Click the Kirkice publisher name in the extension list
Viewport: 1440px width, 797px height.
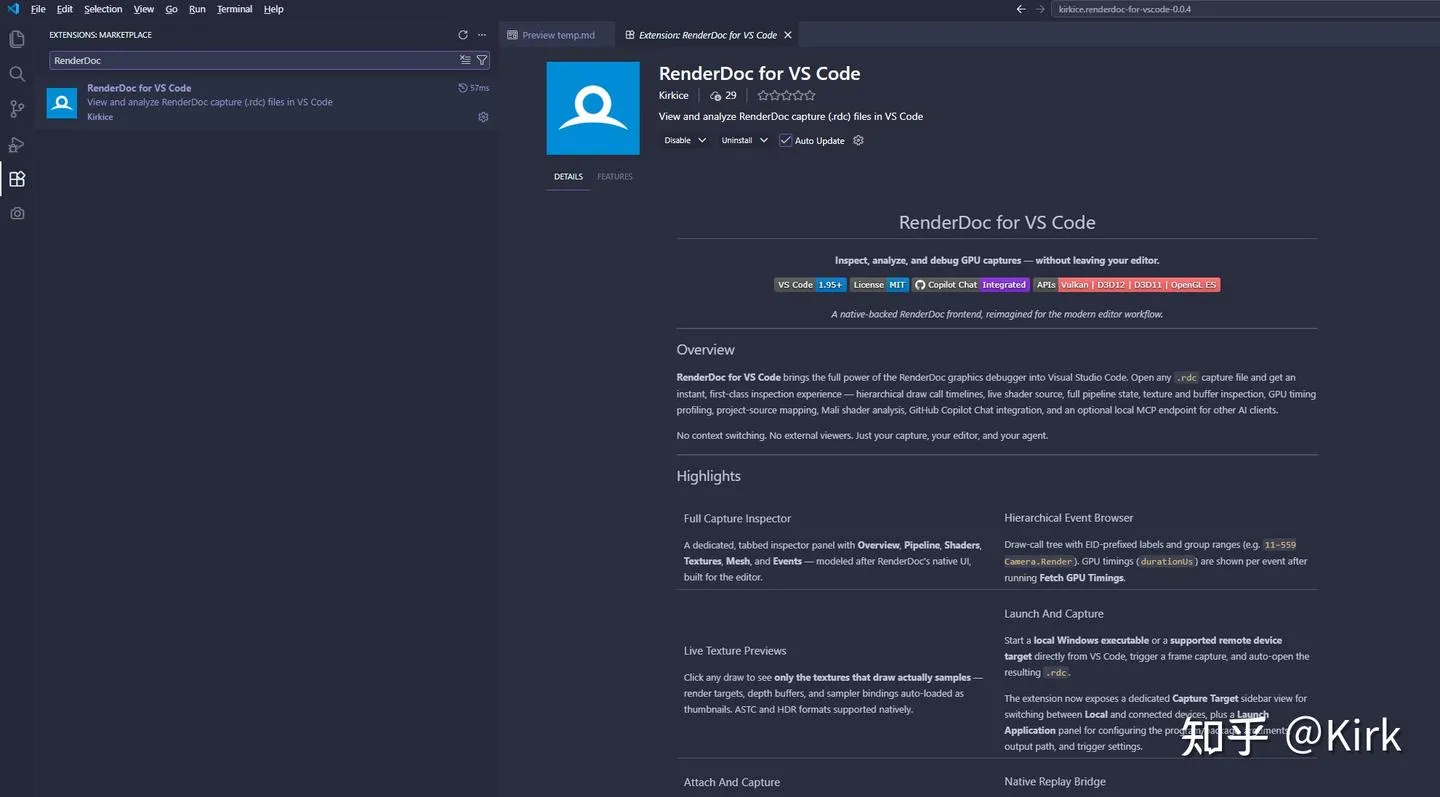pyautogui.click(x=100, y=117)
